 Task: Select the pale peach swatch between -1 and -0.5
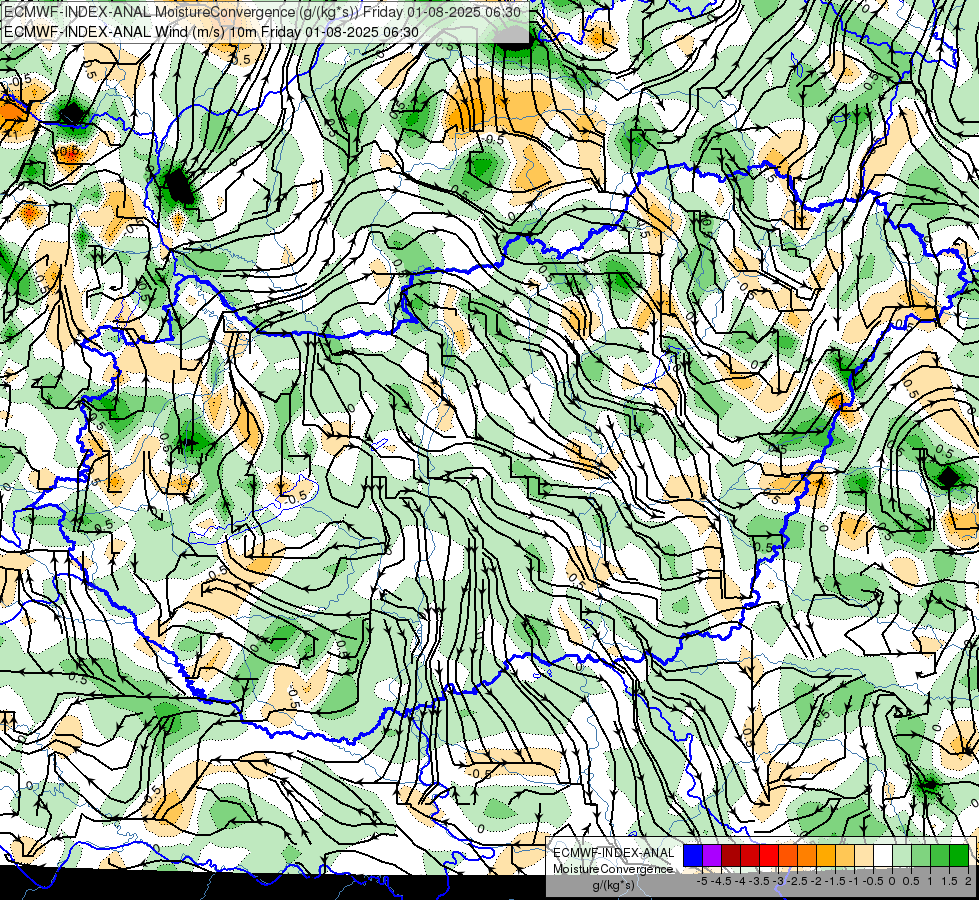pos(864,856)
